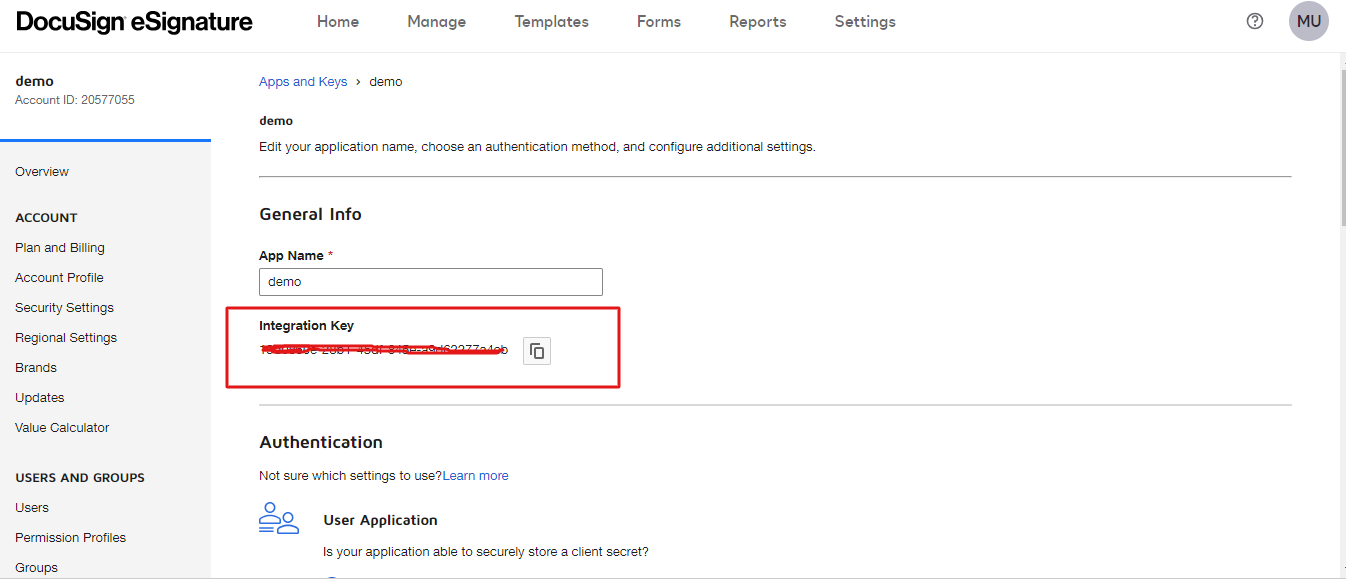Return to Apps and Keys breadcrumb
This screenshot has width=1346, height=581.
coord(303,82)
